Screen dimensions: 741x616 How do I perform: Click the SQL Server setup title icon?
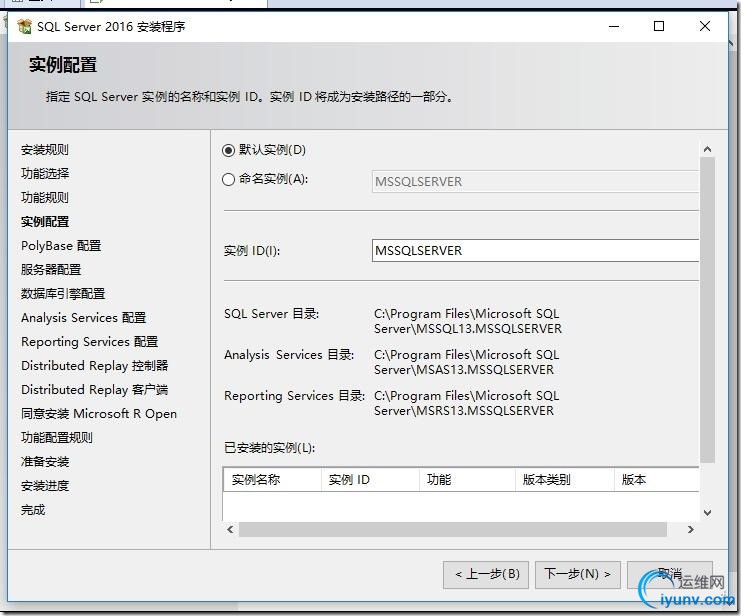click(x=25, y=26)
